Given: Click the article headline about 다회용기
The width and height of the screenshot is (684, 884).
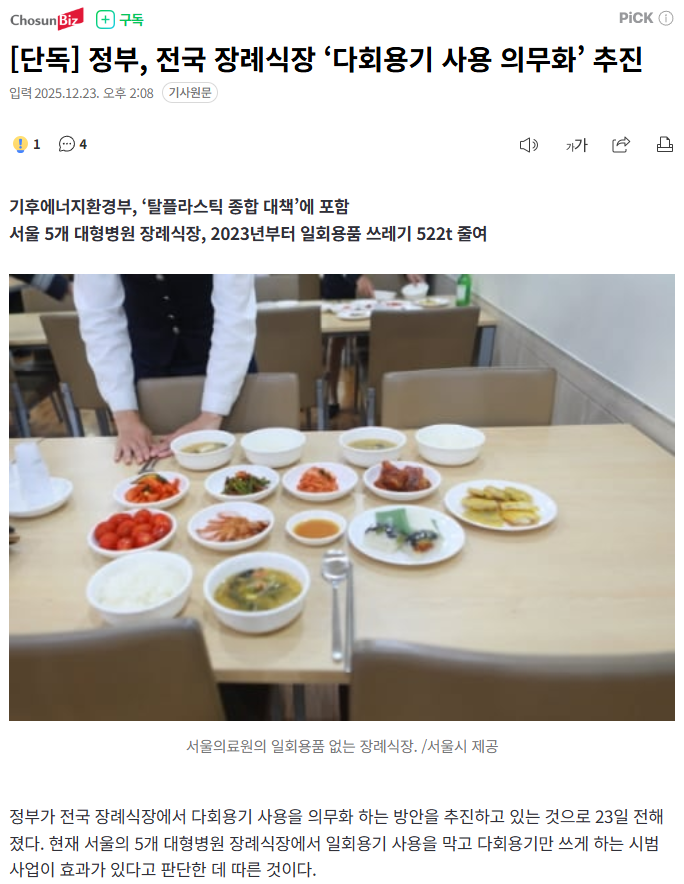Looking at the screenshot, I should pos(326,59).
